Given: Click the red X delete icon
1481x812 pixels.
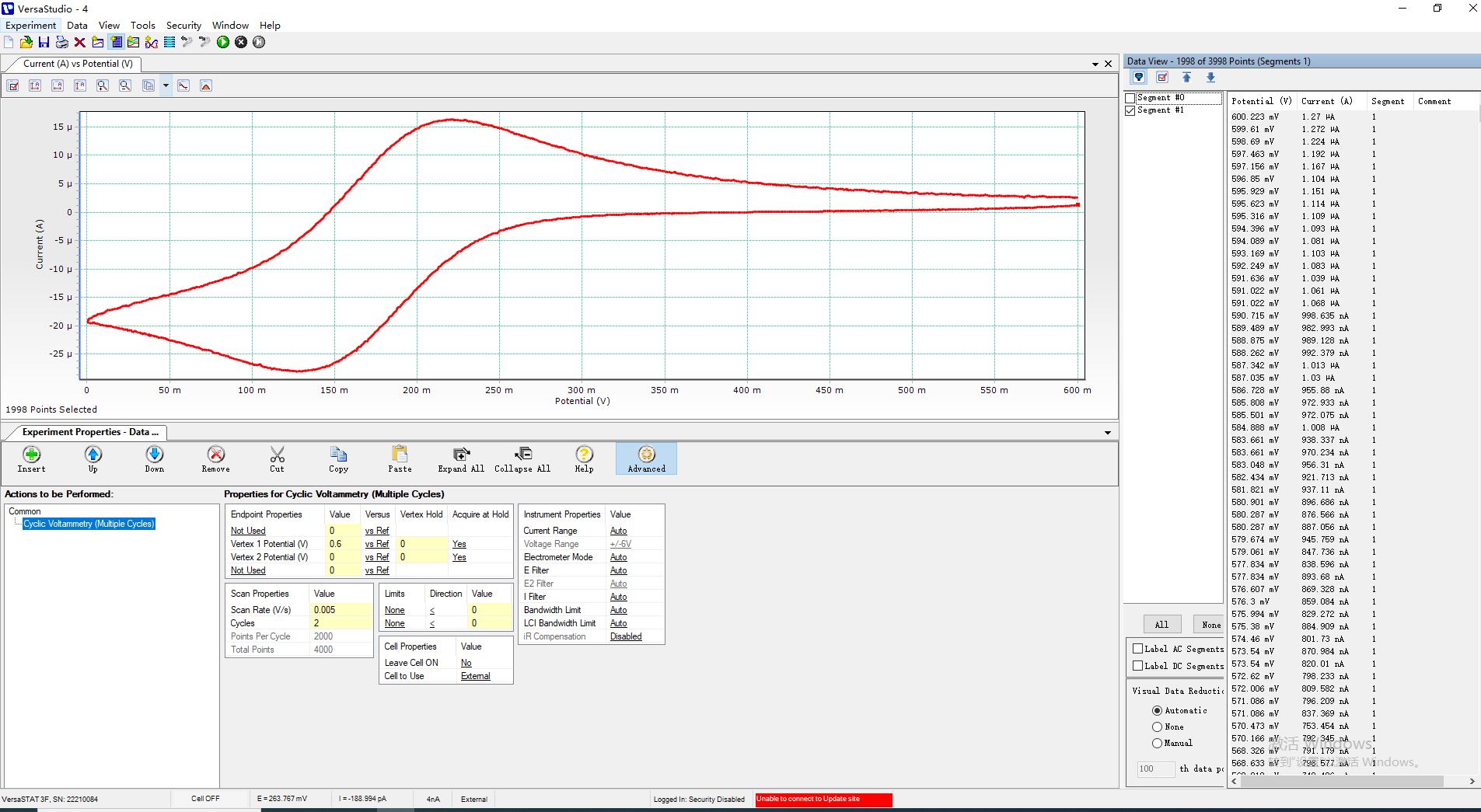Looking at the screenshot, I should [x=79, y=42].
